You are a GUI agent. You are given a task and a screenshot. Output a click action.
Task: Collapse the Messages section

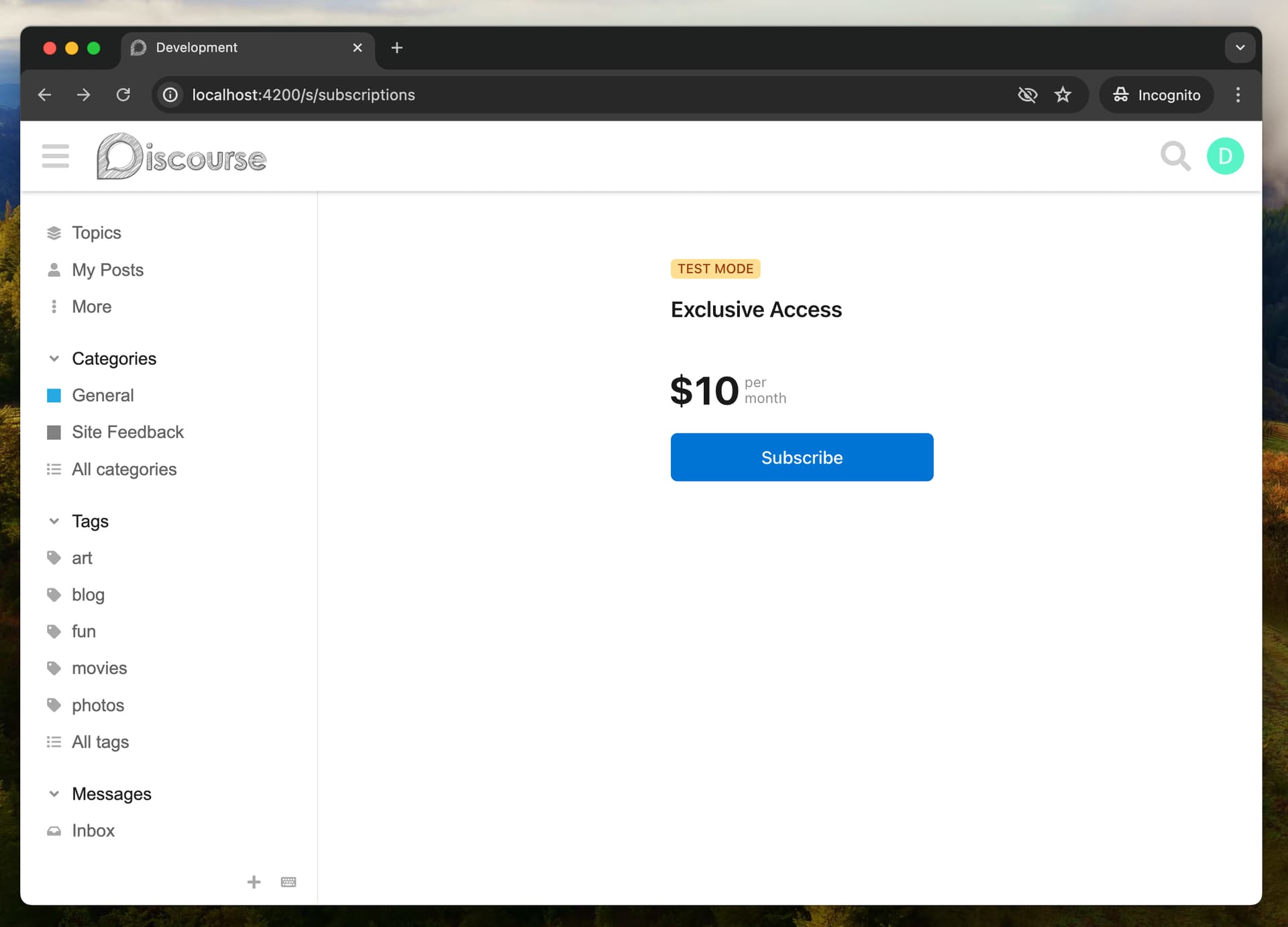[x=54, y=794]
